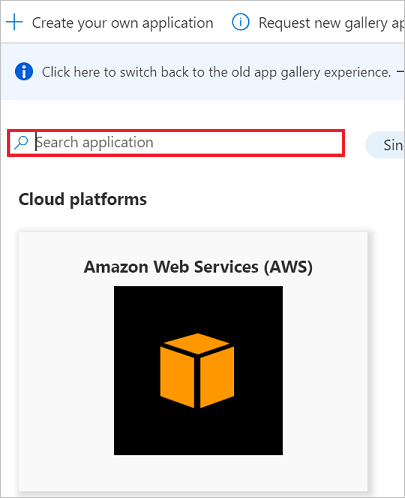Click the arrow at the banner's right edge

pos(400,71)
